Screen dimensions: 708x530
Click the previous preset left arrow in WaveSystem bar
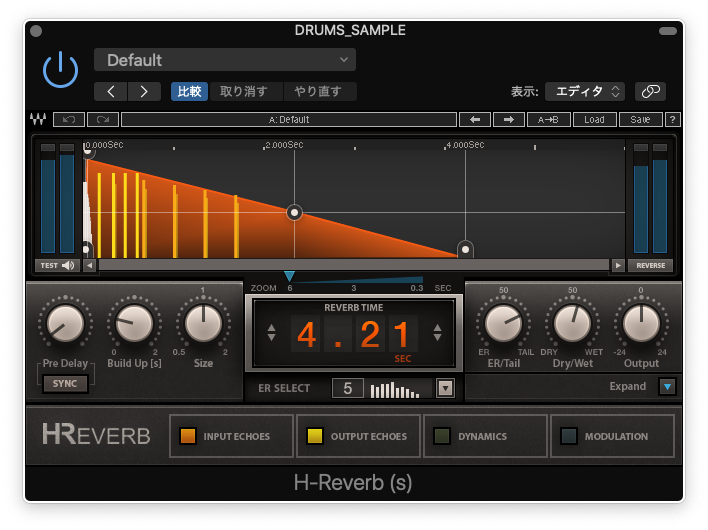(475, 120)
